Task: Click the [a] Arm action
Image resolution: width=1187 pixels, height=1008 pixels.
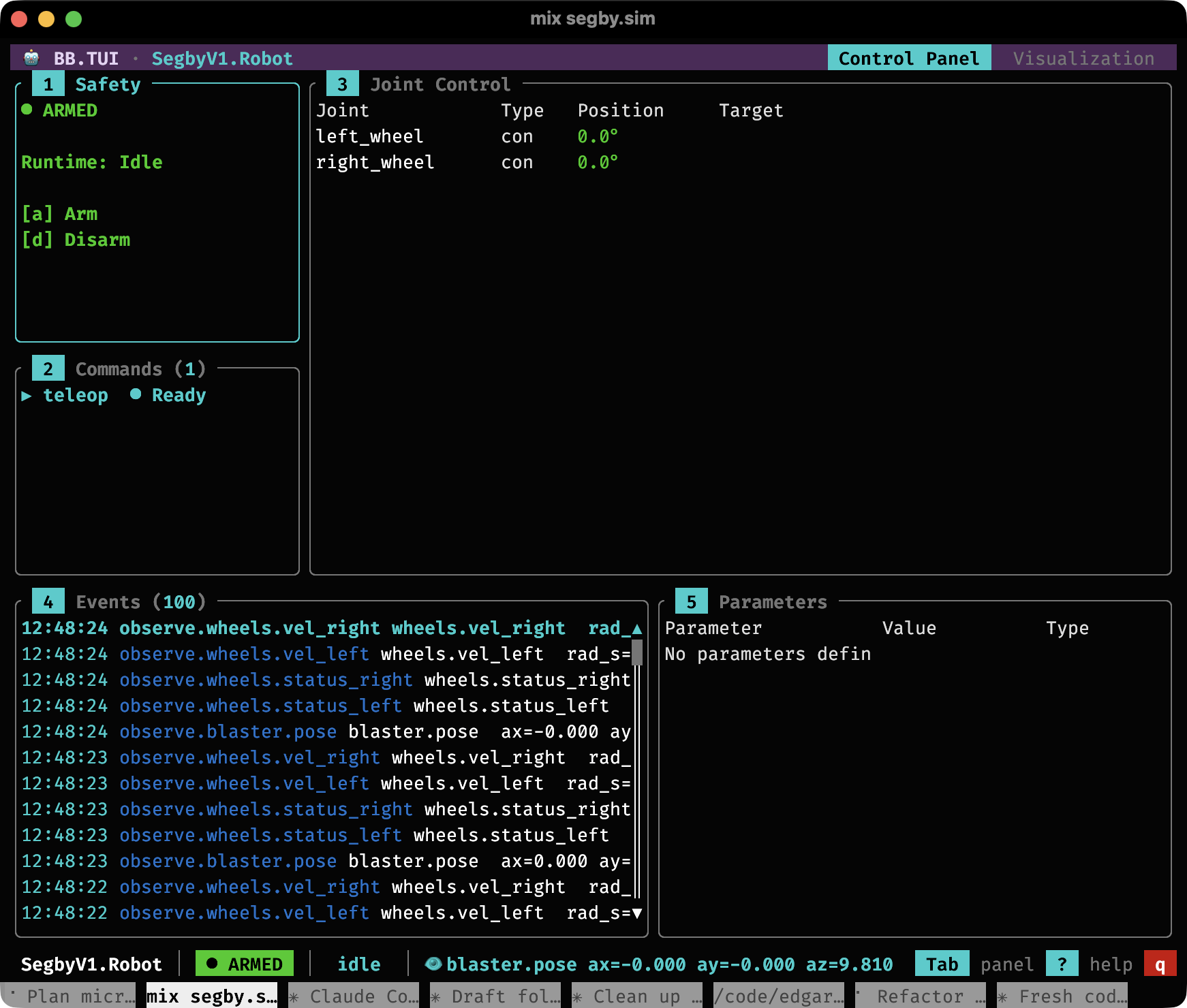Action: click(59, 214)
